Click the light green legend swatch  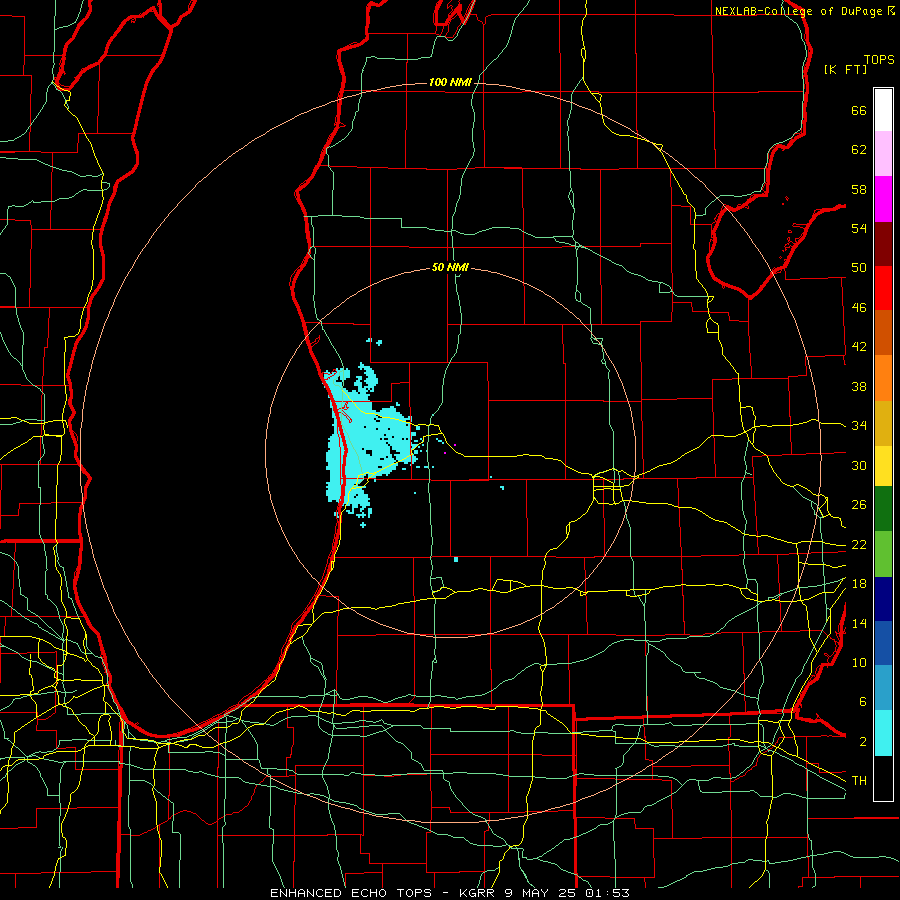tap(883, 554)
